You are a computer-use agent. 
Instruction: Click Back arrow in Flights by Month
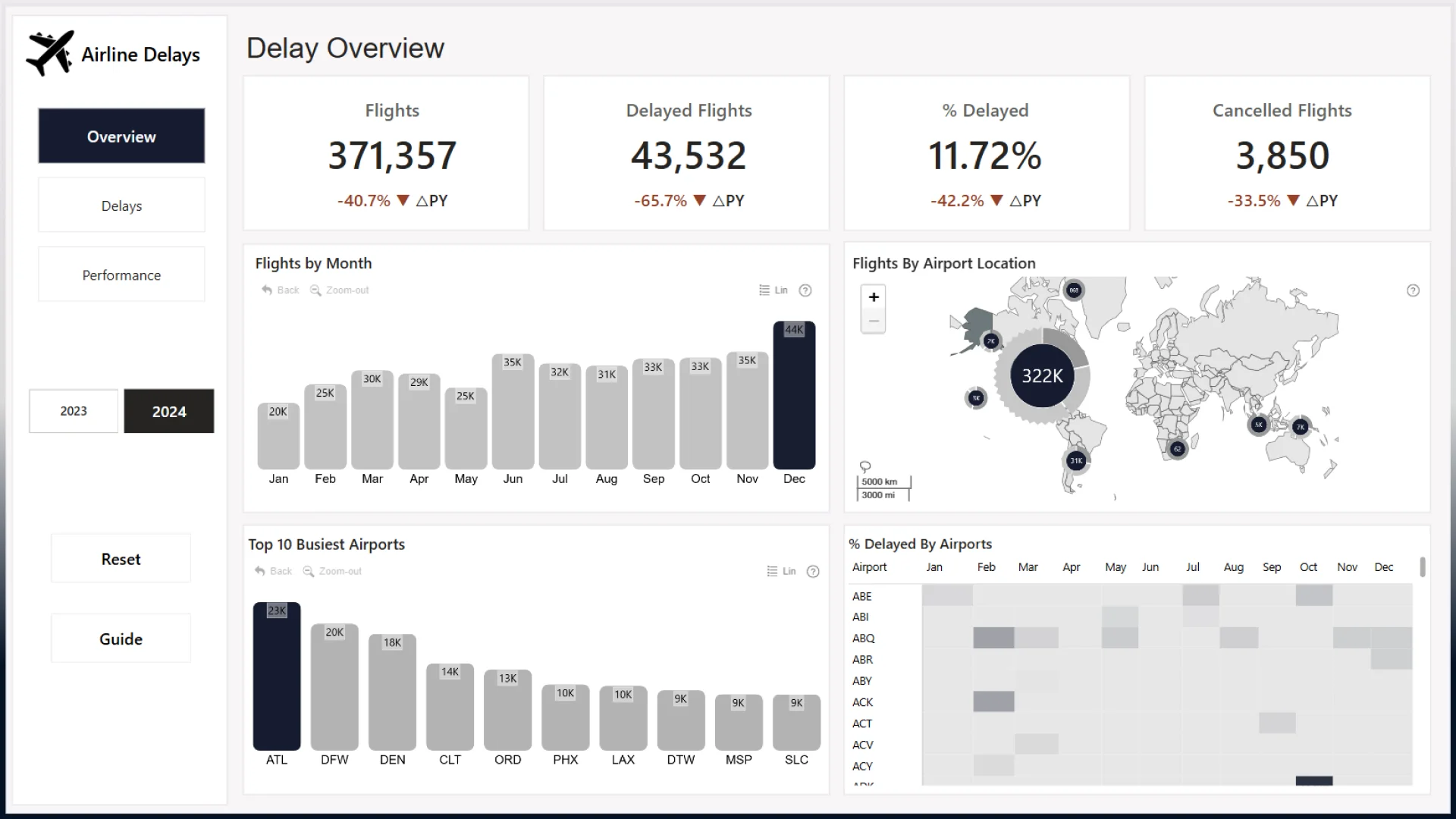[280, 290]
